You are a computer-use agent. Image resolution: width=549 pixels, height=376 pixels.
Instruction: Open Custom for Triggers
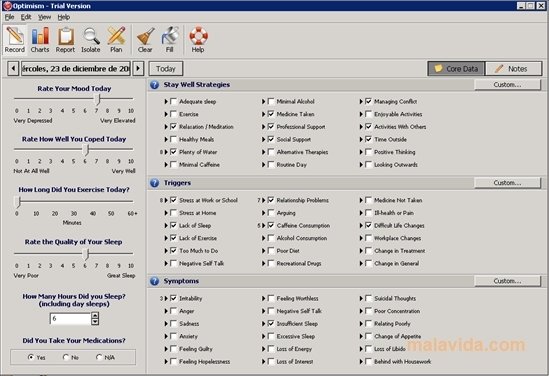[x=507, y=183]
